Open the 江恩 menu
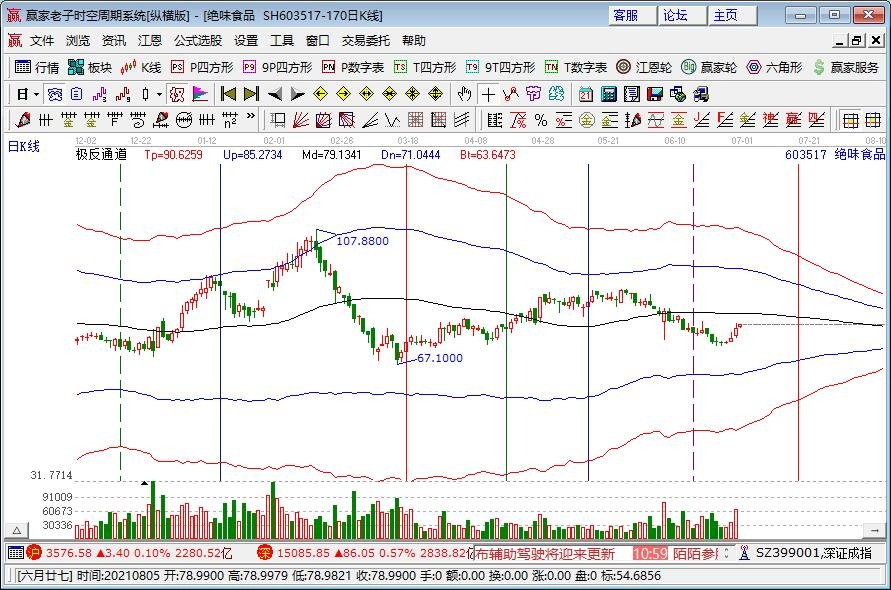The height and width of the screenshot is (590, 891). click(149, 41)
